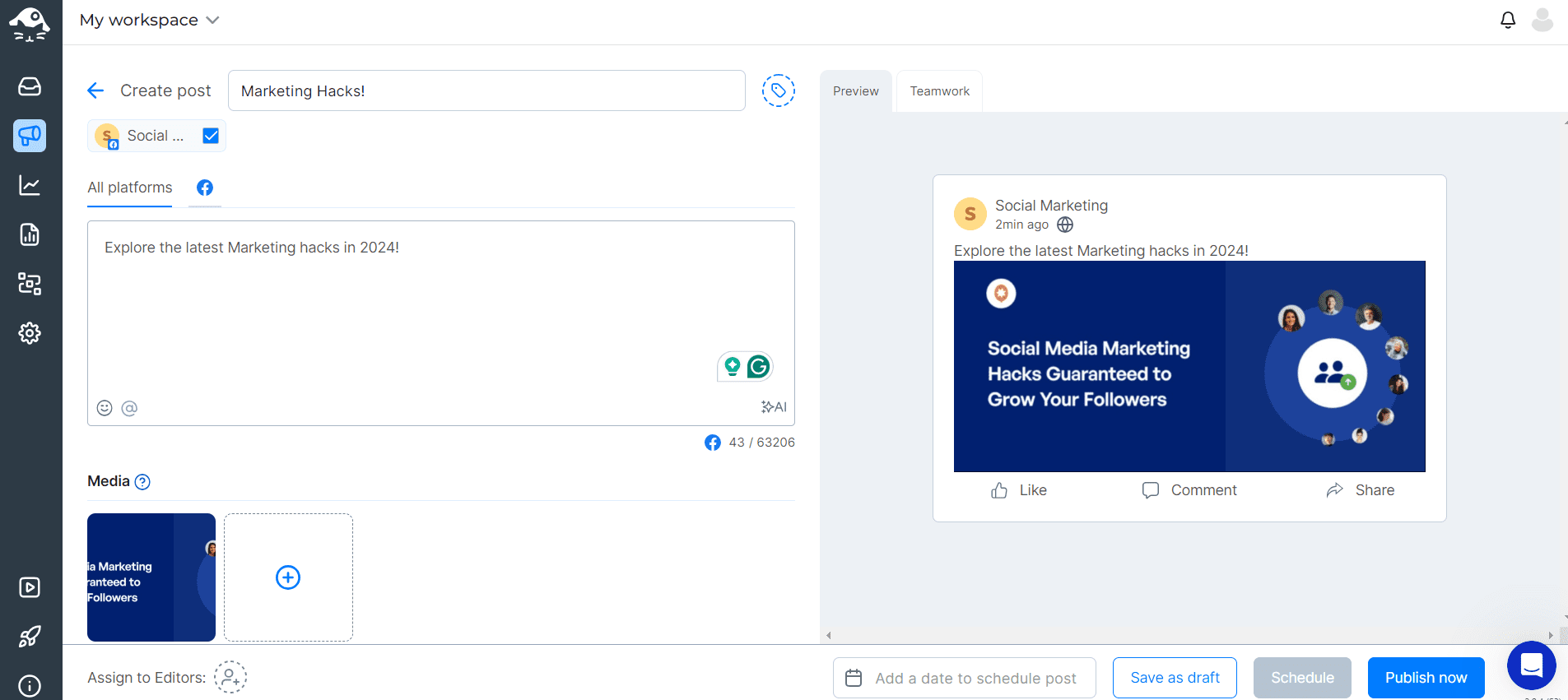Open the analytics line chart icon
This screenshot has height=700, width=1568.
pyautogui.click(x=30, y=185)
